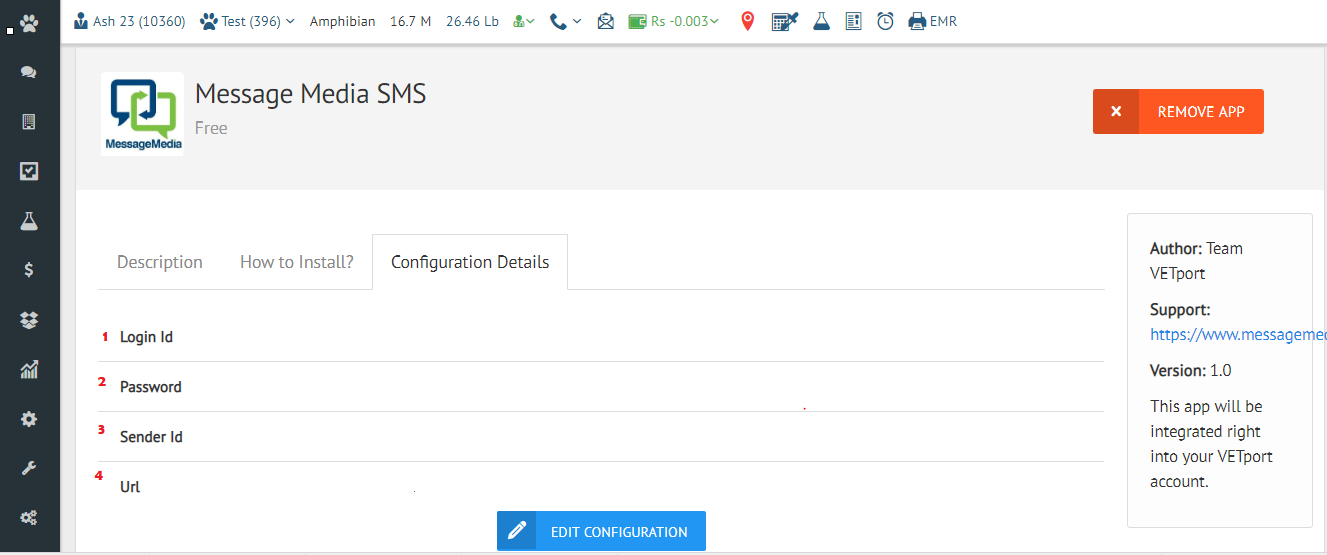This screenshot has height=555, width=1327.
Task: Click the Url field label
Action: pyautogui.click(x=130, y=487)
